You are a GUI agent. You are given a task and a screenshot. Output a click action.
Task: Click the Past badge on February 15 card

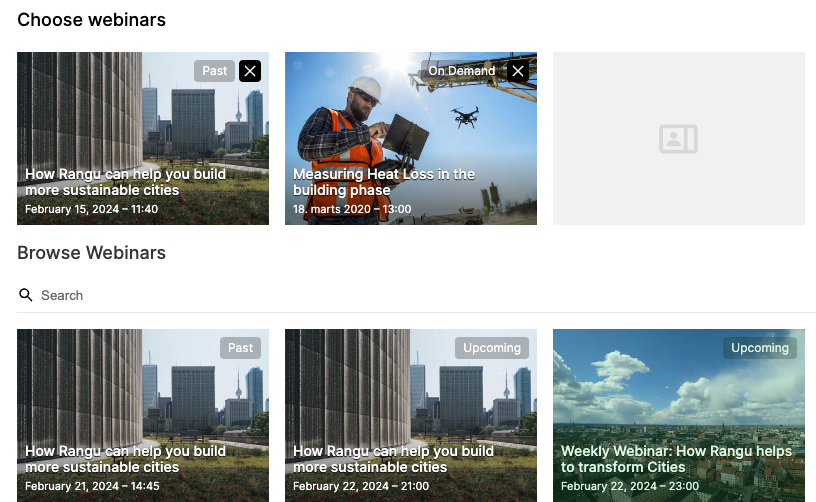[x=214, y=71]
